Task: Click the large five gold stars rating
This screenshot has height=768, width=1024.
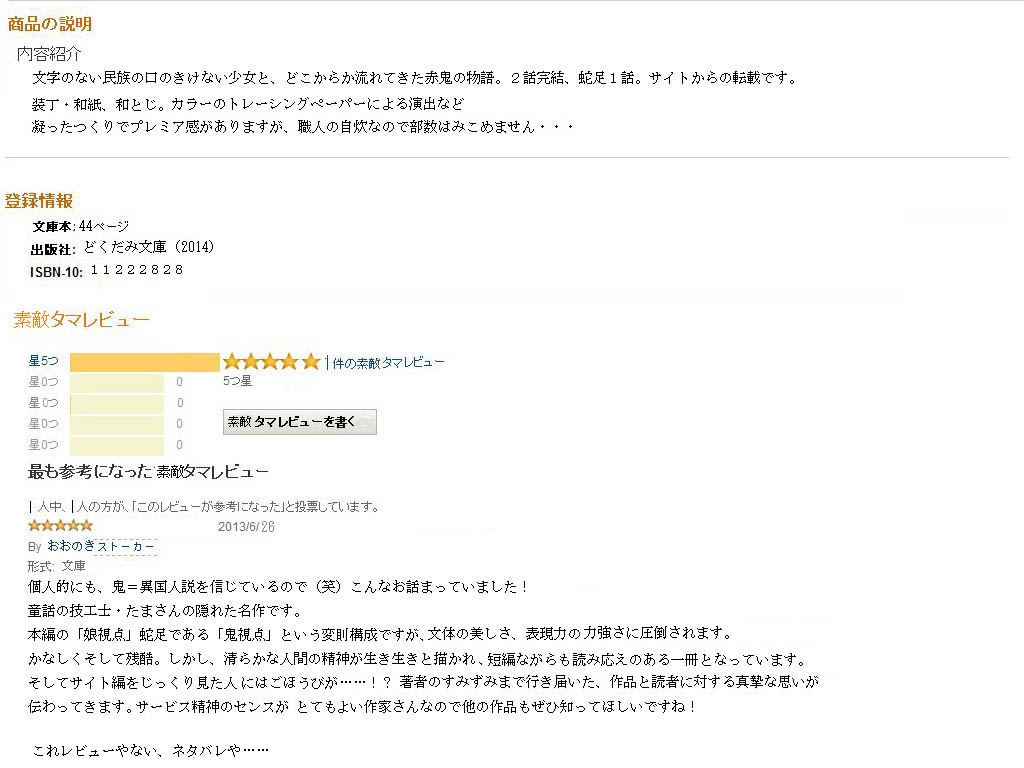Action: pyautogui.click(x=271, y=362)
